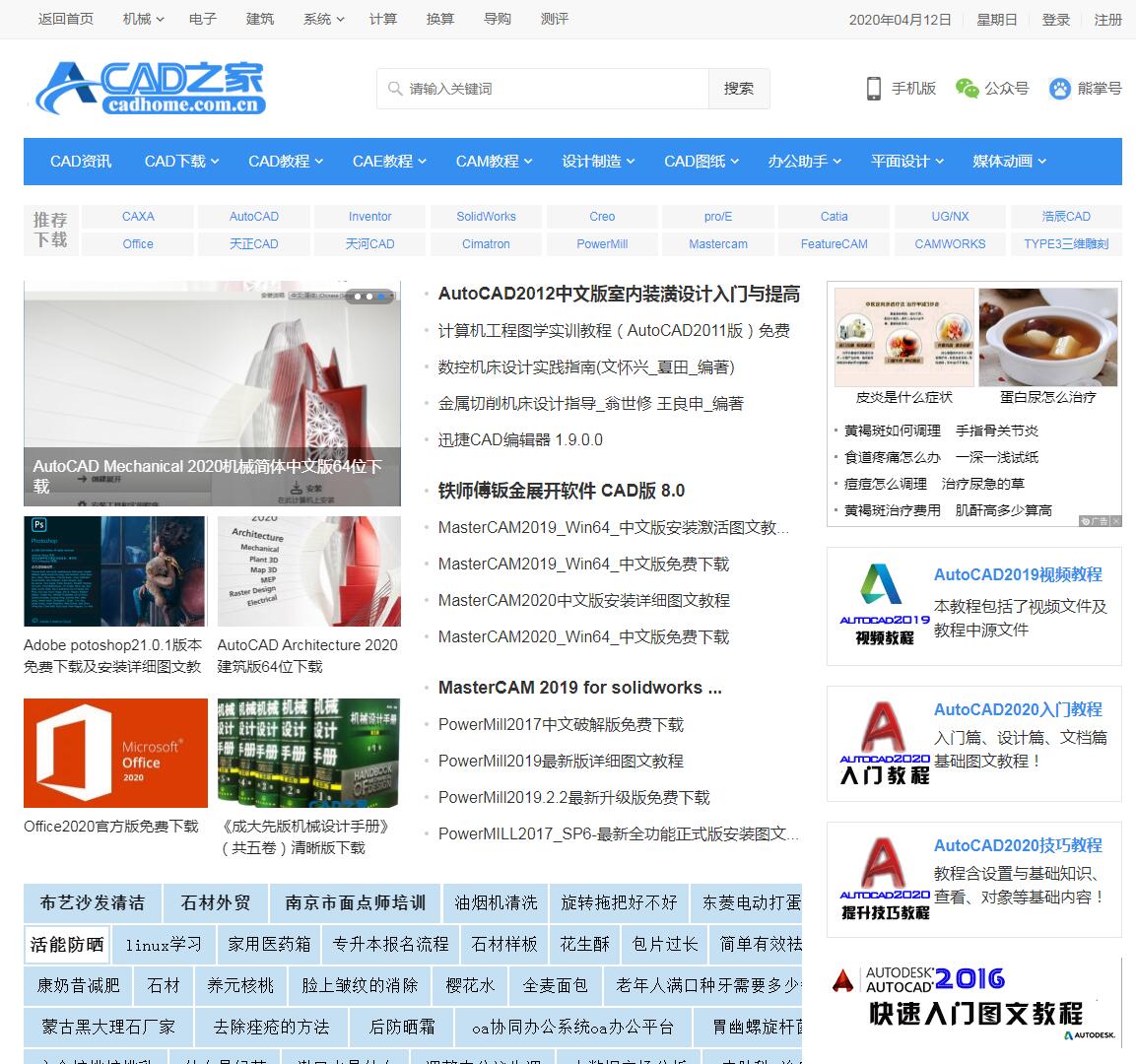Open the Office2020官方版免费下载 caption link

[111, 826]
